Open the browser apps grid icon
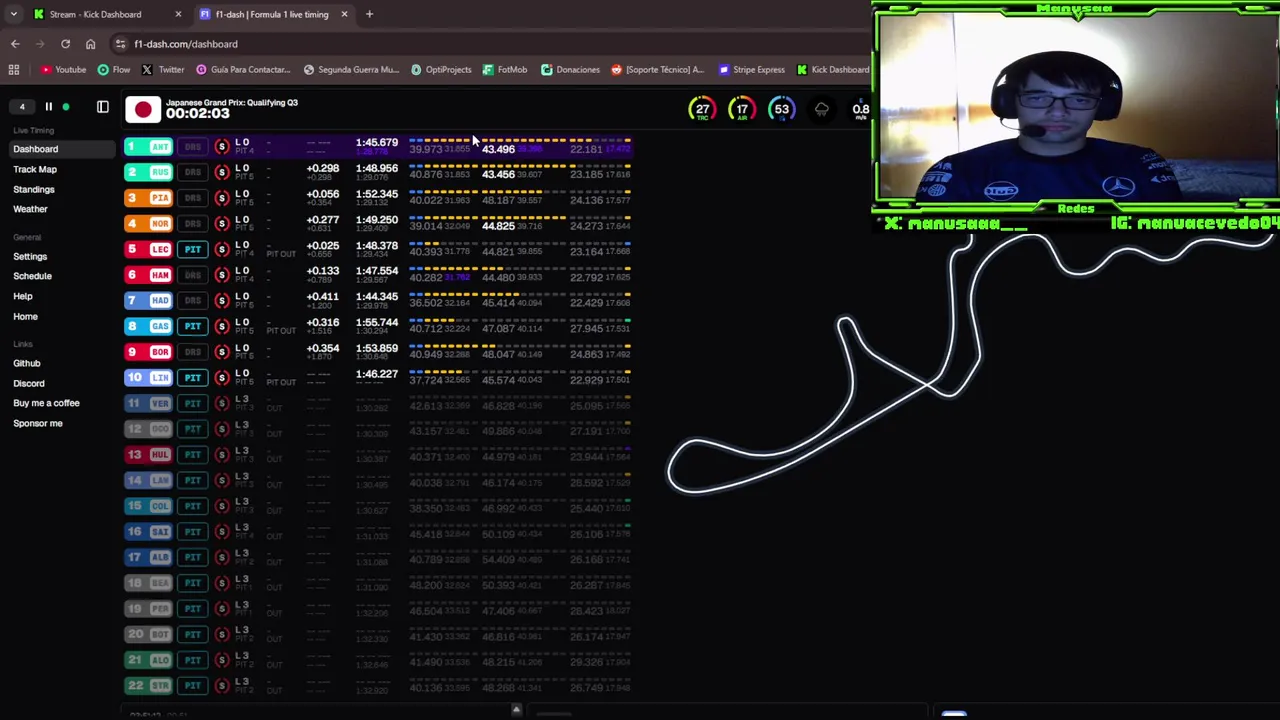 [14, 70]
